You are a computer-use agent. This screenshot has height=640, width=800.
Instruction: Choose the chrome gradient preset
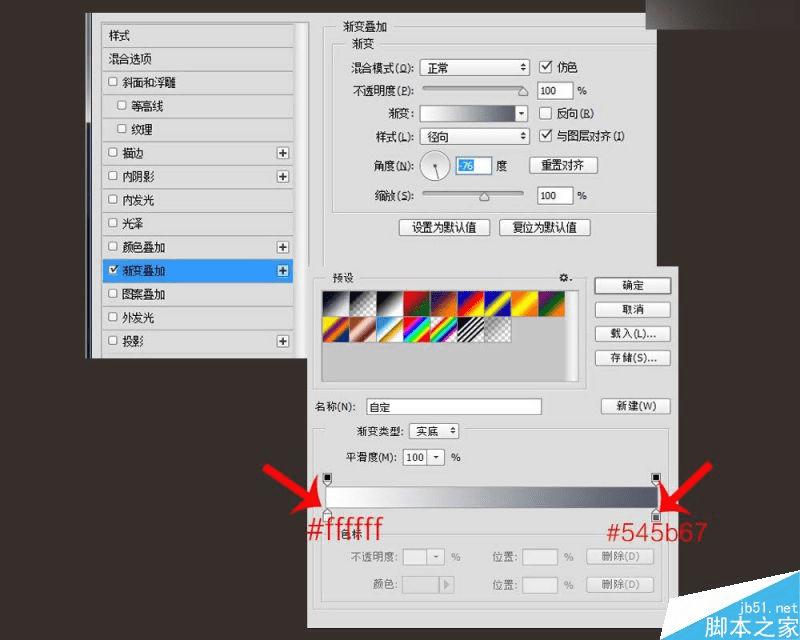click(x=390, y=329)
